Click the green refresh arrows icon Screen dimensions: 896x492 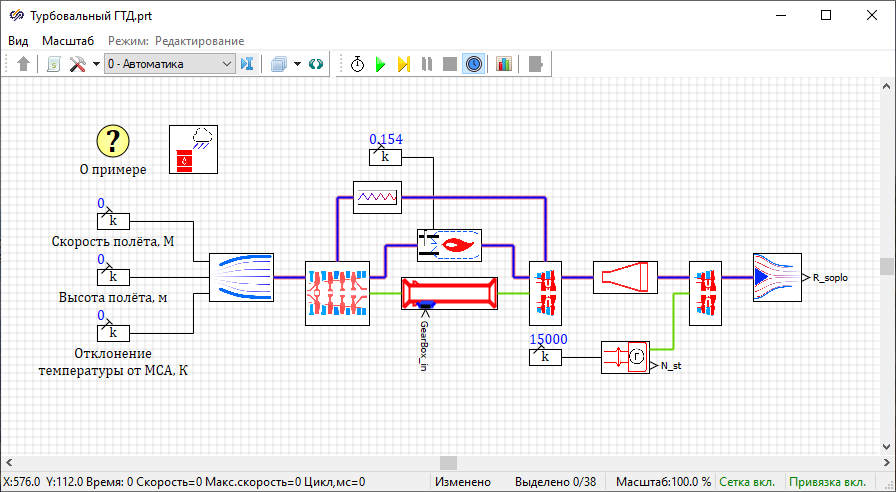click(316, 64)
